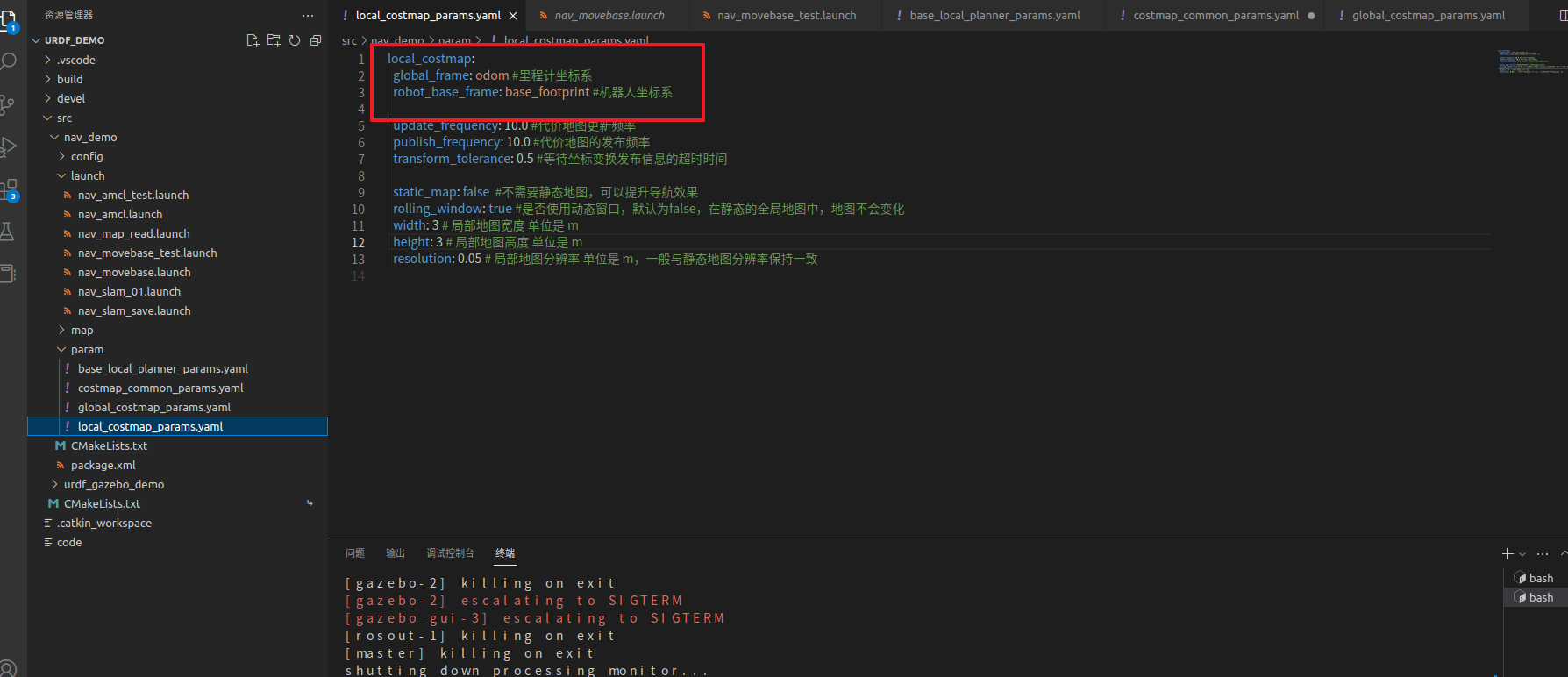Open the 问题 (Problems) panel tab
This screenshot has width=1568, height=677.
[x=354, y=553]
